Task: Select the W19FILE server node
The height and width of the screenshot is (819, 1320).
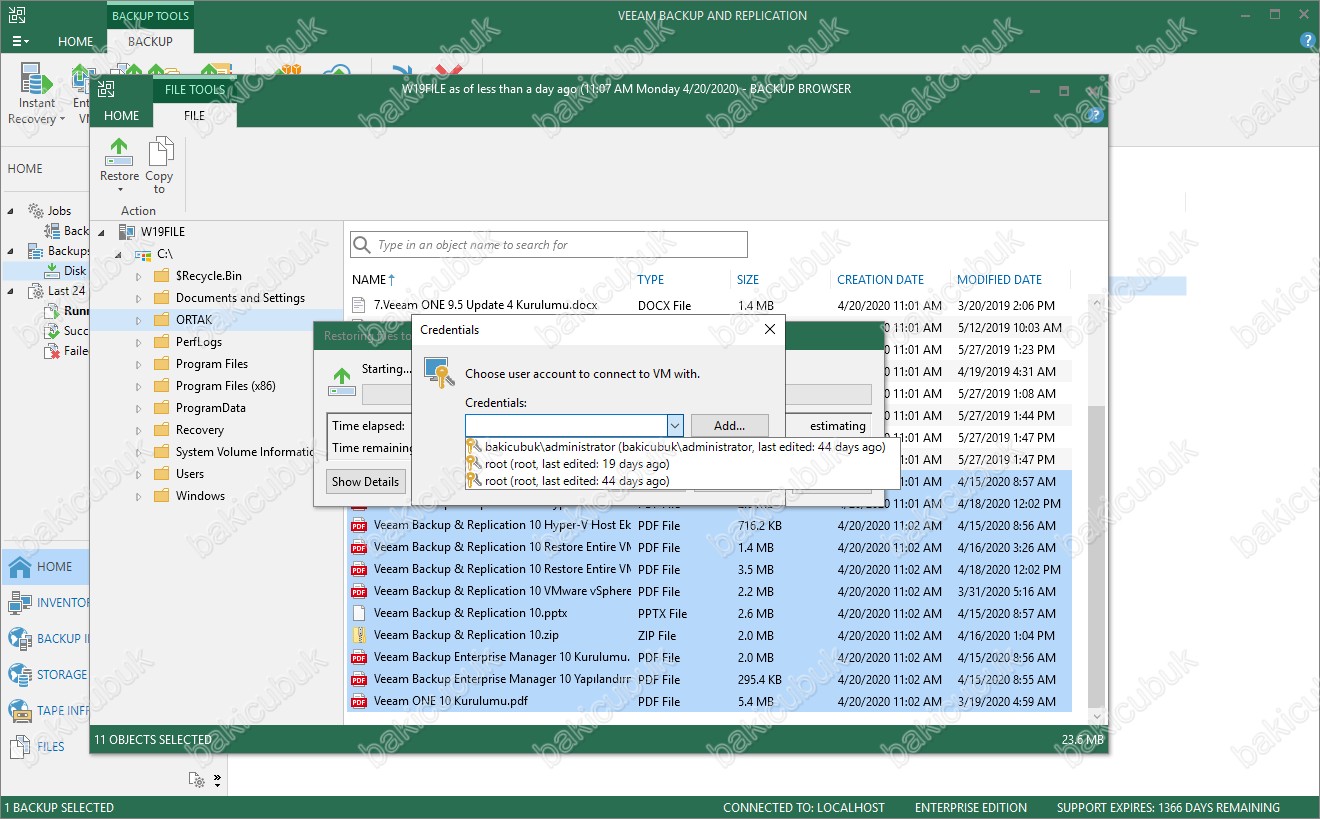Action: 162,232
